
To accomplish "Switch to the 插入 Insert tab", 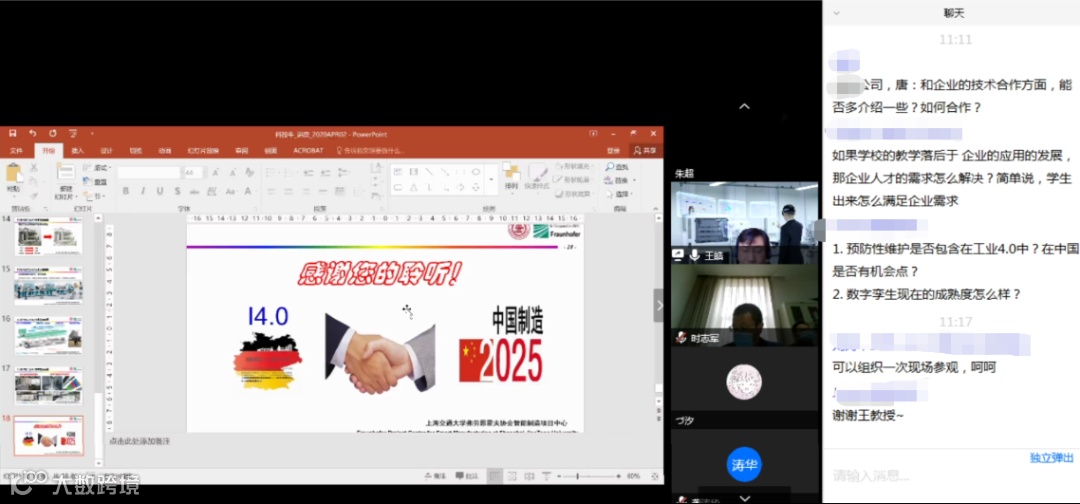I will point(78,150).
